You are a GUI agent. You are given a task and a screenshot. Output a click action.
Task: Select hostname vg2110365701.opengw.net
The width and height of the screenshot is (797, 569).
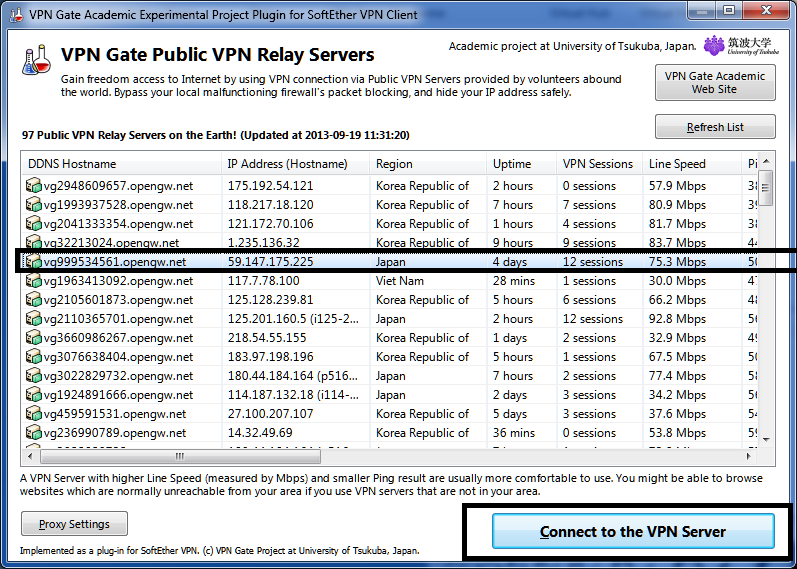pos(118,319)
